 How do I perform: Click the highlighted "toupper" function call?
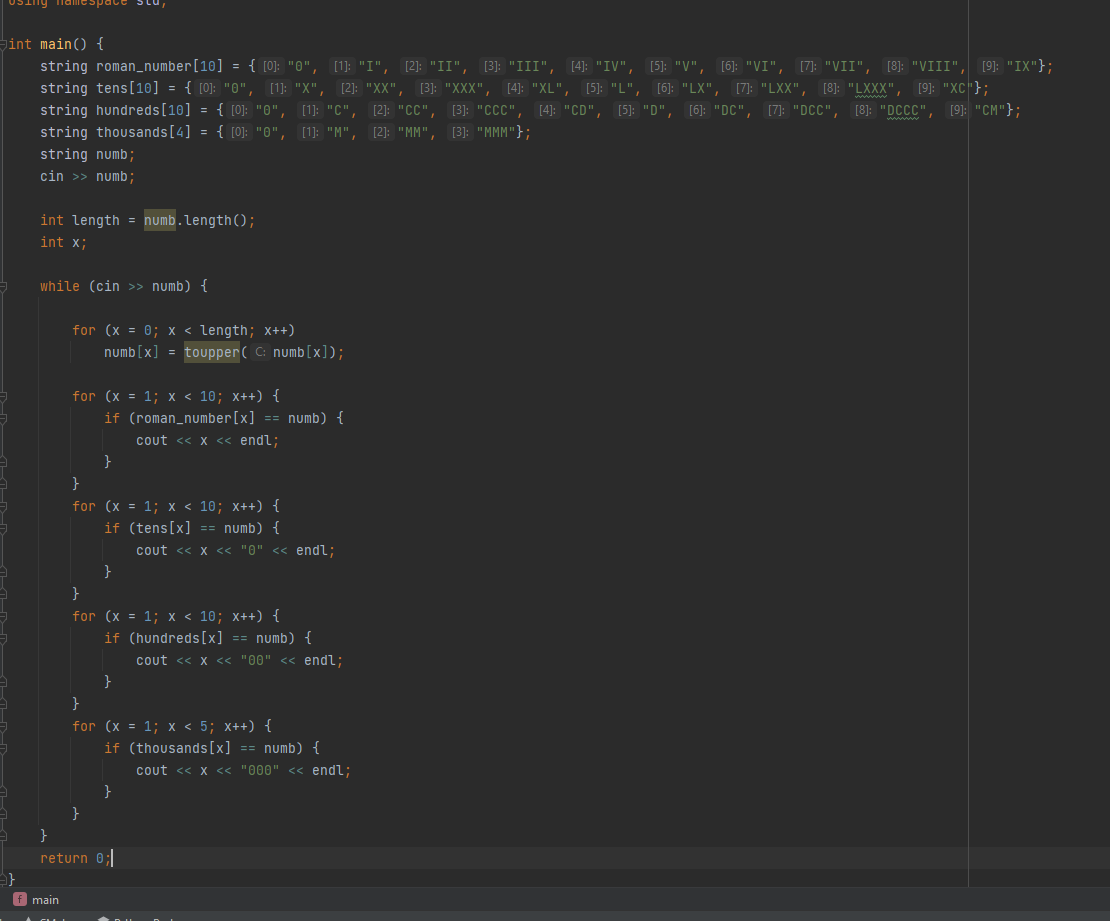click(x=211, y=352)
